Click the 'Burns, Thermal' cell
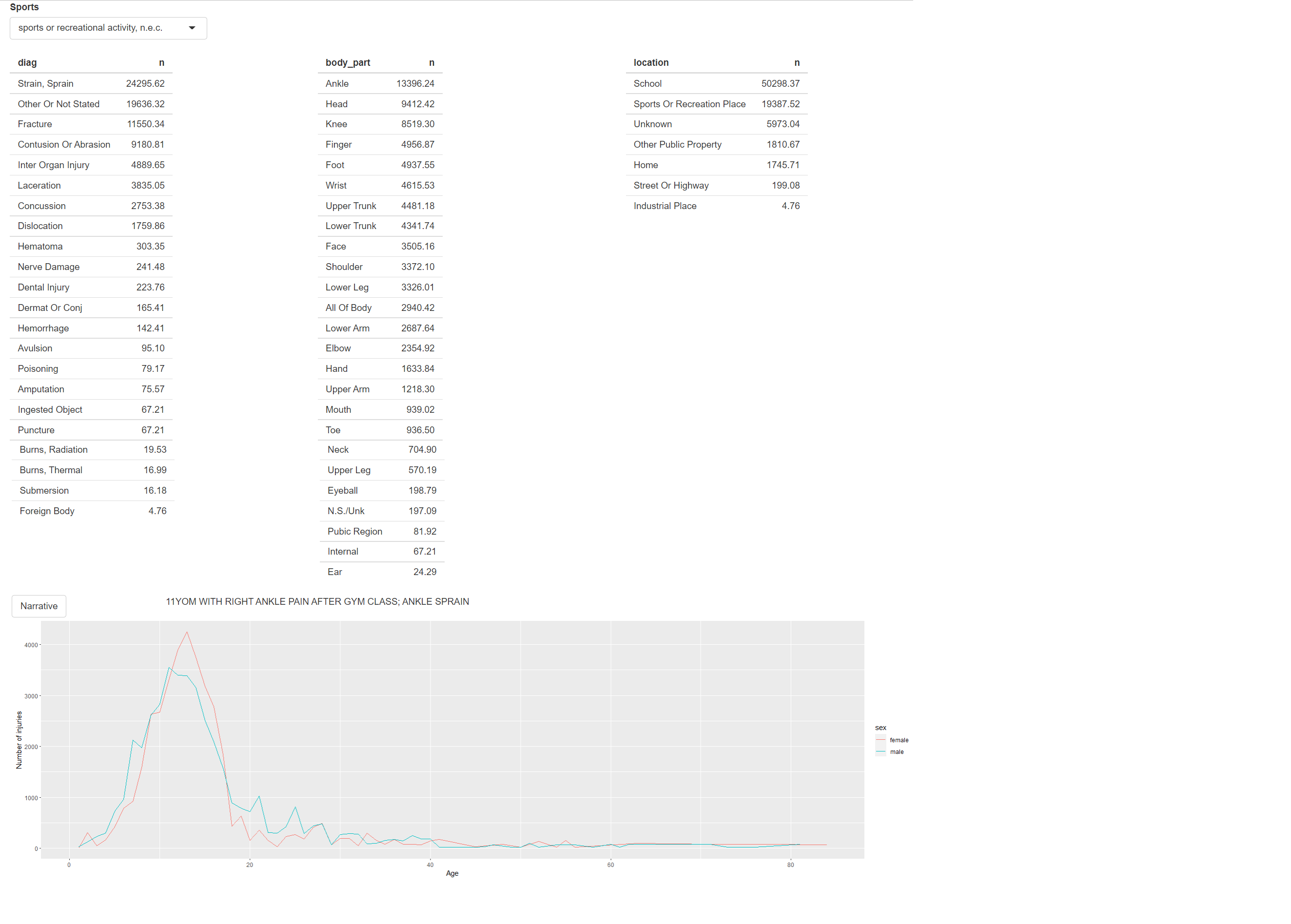1291x924 pixels. [x=51, y=470]
